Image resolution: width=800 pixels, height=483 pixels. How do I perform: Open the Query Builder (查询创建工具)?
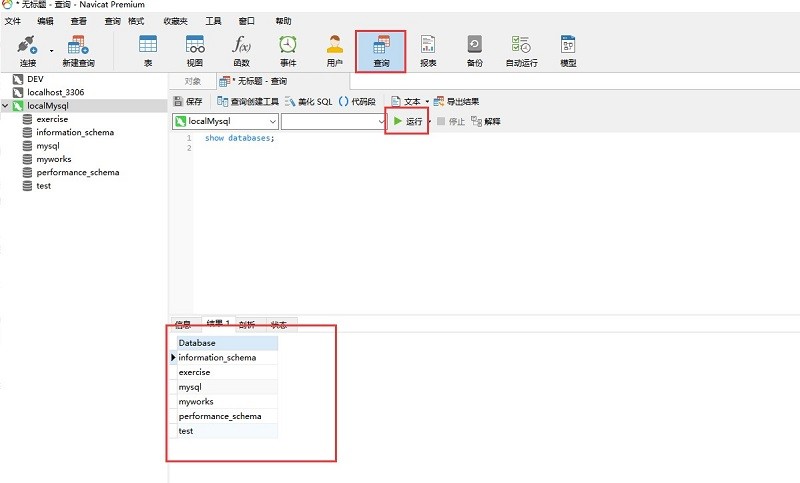pyautogui.click(x=248, y=101)
